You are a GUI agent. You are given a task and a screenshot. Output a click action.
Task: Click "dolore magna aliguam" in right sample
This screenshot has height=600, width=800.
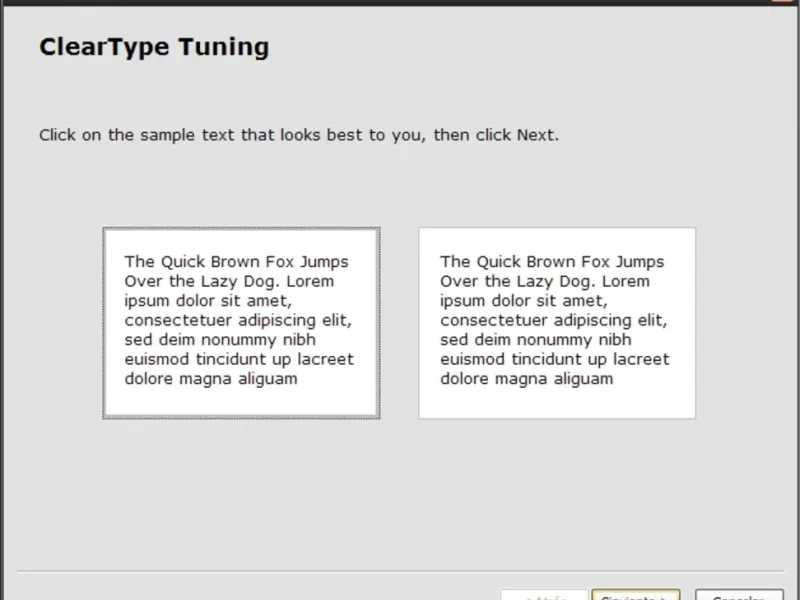[527, 379]
